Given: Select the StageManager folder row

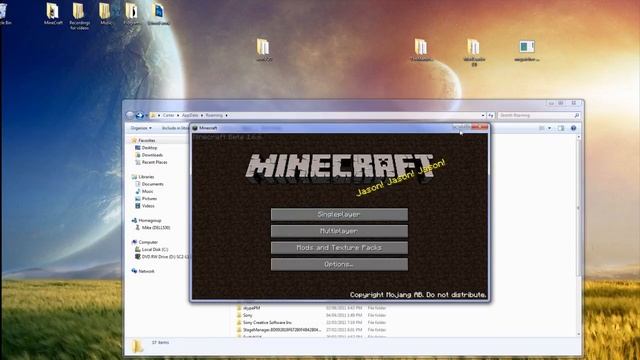Looking at the screenshot, I should (310, 330).
